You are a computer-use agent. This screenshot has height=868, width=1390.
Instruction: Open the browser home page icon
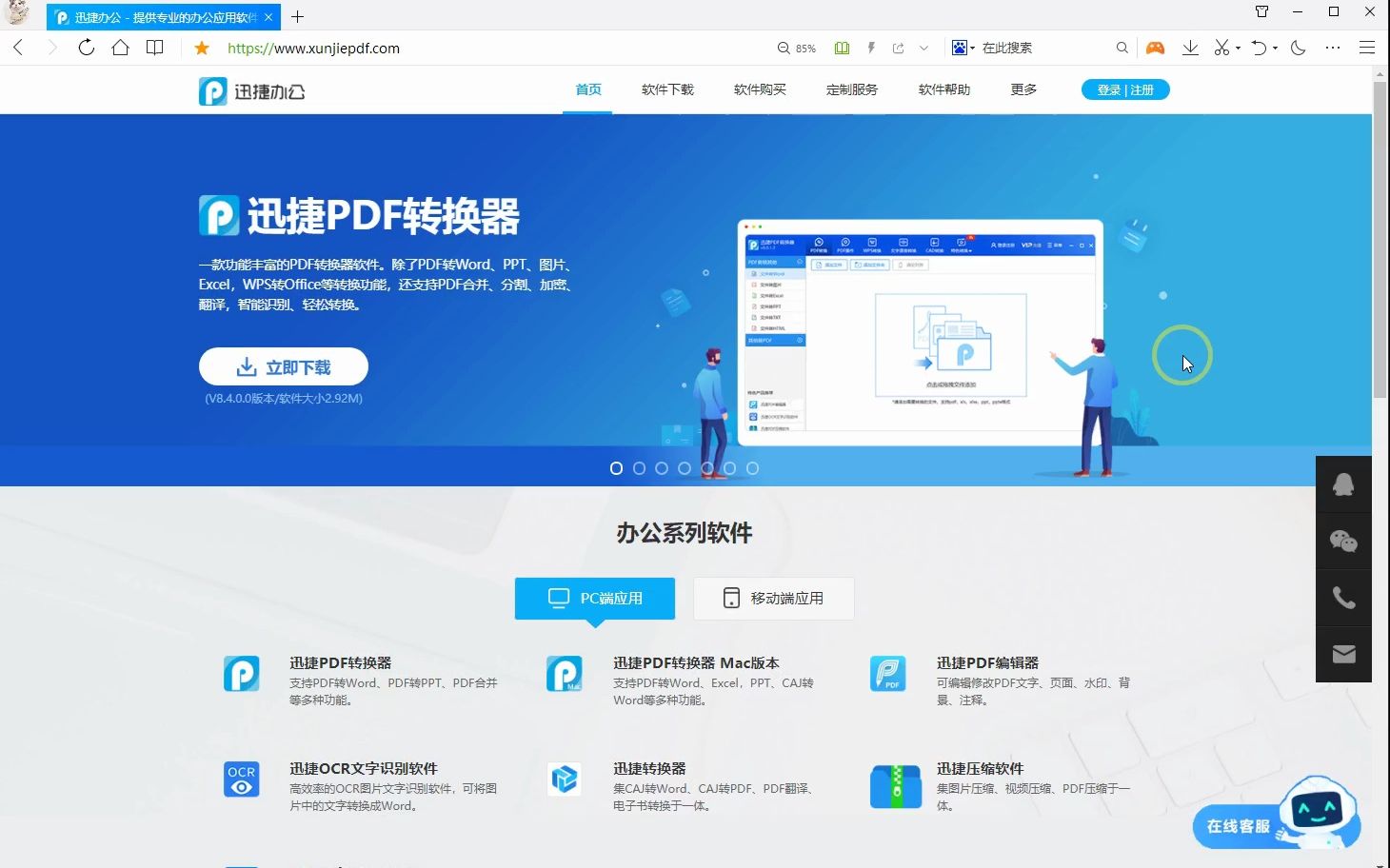[x=120, y=48]
